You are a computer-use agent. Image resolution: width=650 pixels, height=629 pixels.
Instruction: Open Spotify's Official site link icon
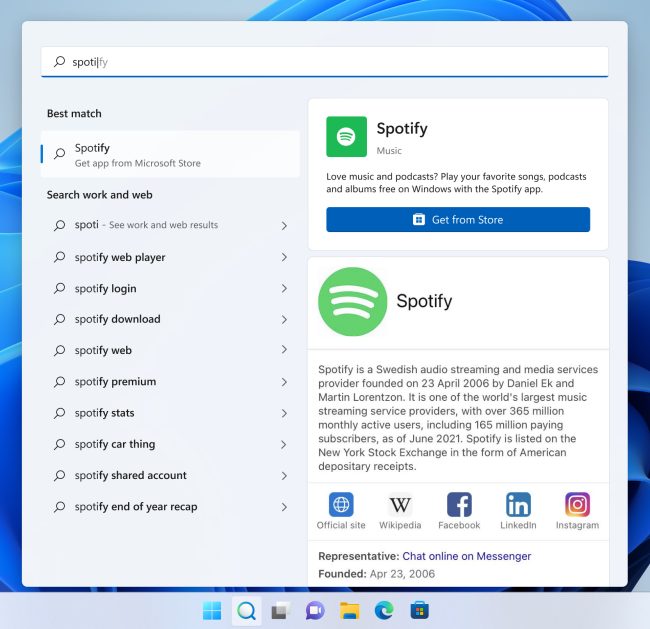(341, 504)
